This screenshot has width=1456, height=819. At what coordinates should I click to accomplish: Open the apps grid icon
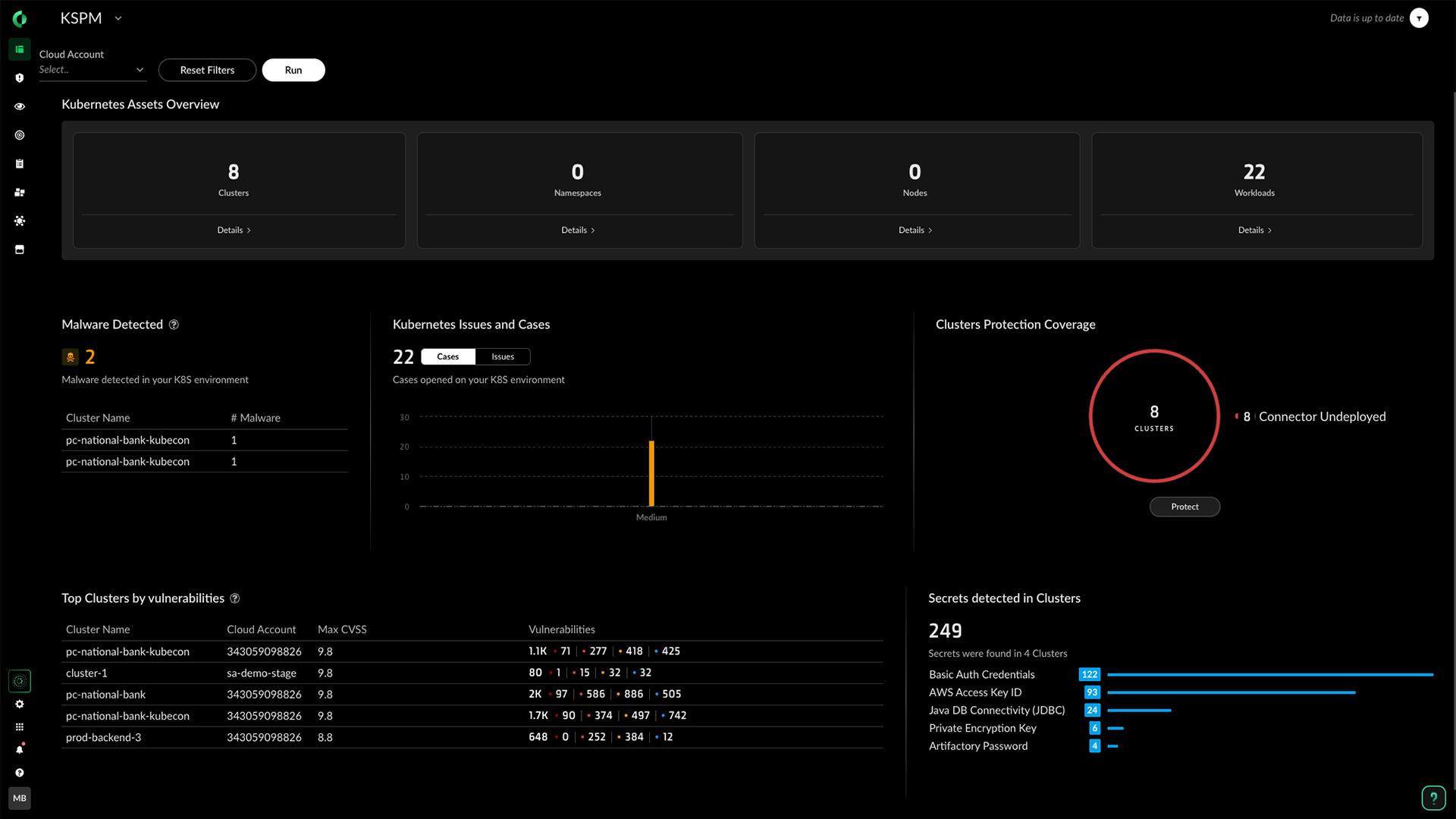tap(20, 727)
